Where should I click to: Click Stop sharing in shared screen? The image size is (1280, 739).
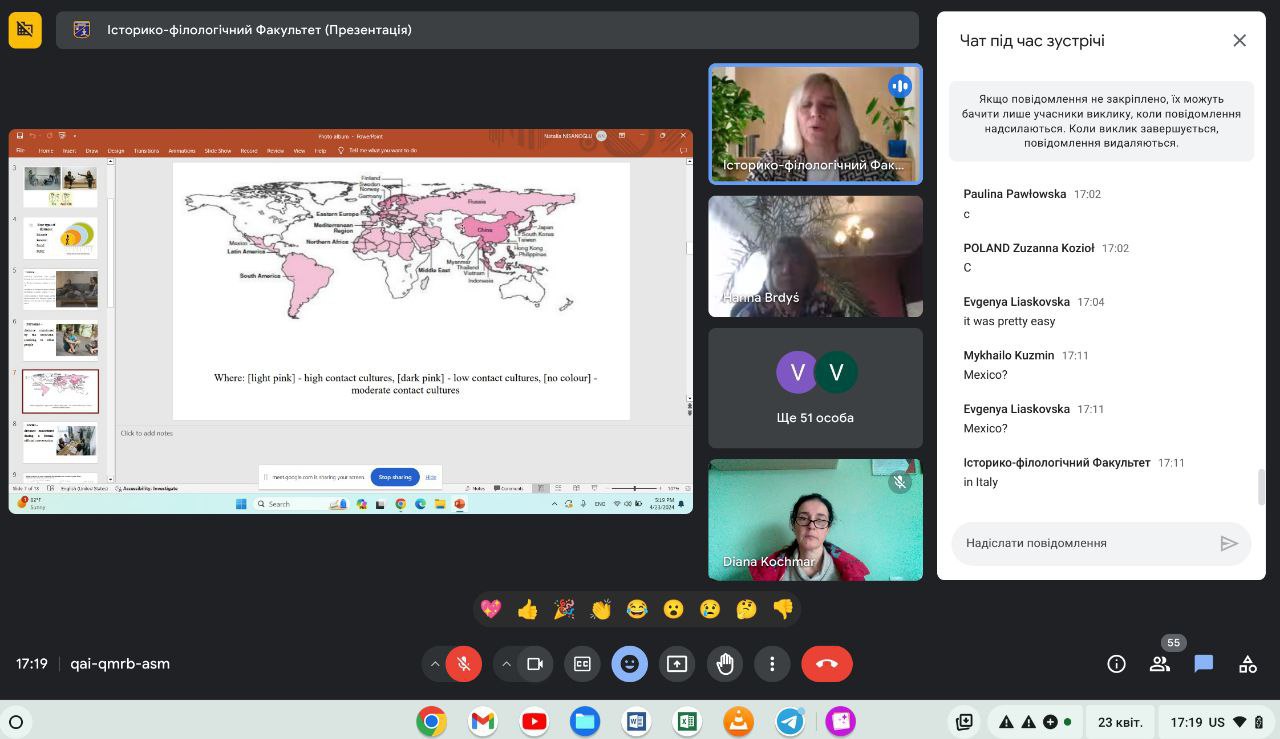coord(395,477)
